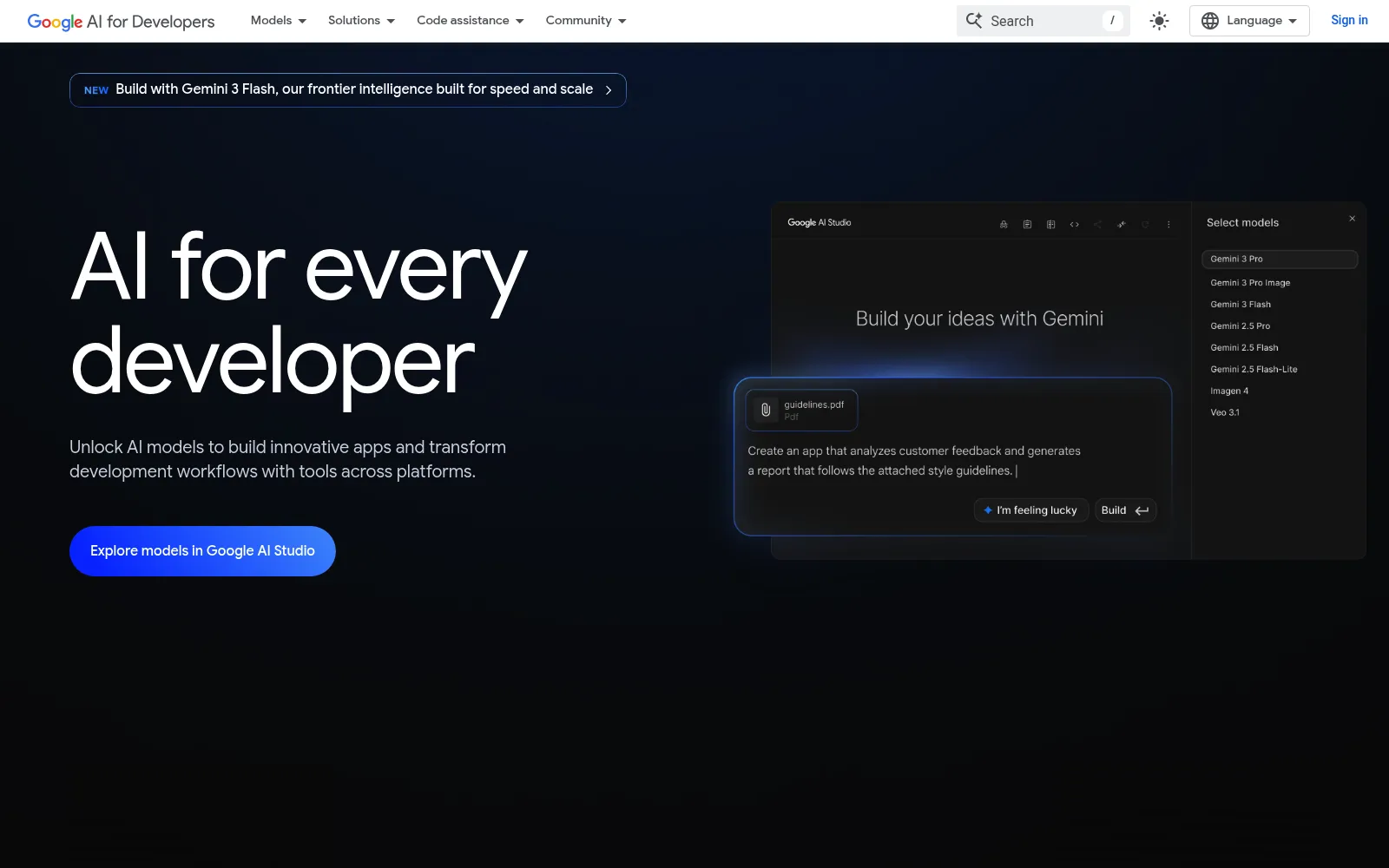Click the code brackets icon in AI Studio toolbar

coord(1075,224)
